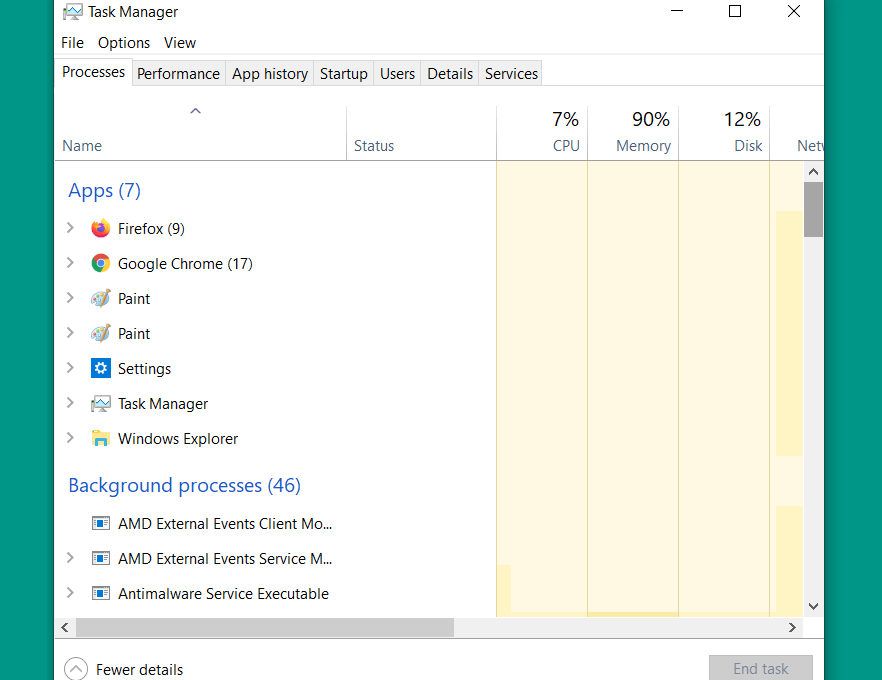
Task: Switch to the Services tab
Action: 511,74
